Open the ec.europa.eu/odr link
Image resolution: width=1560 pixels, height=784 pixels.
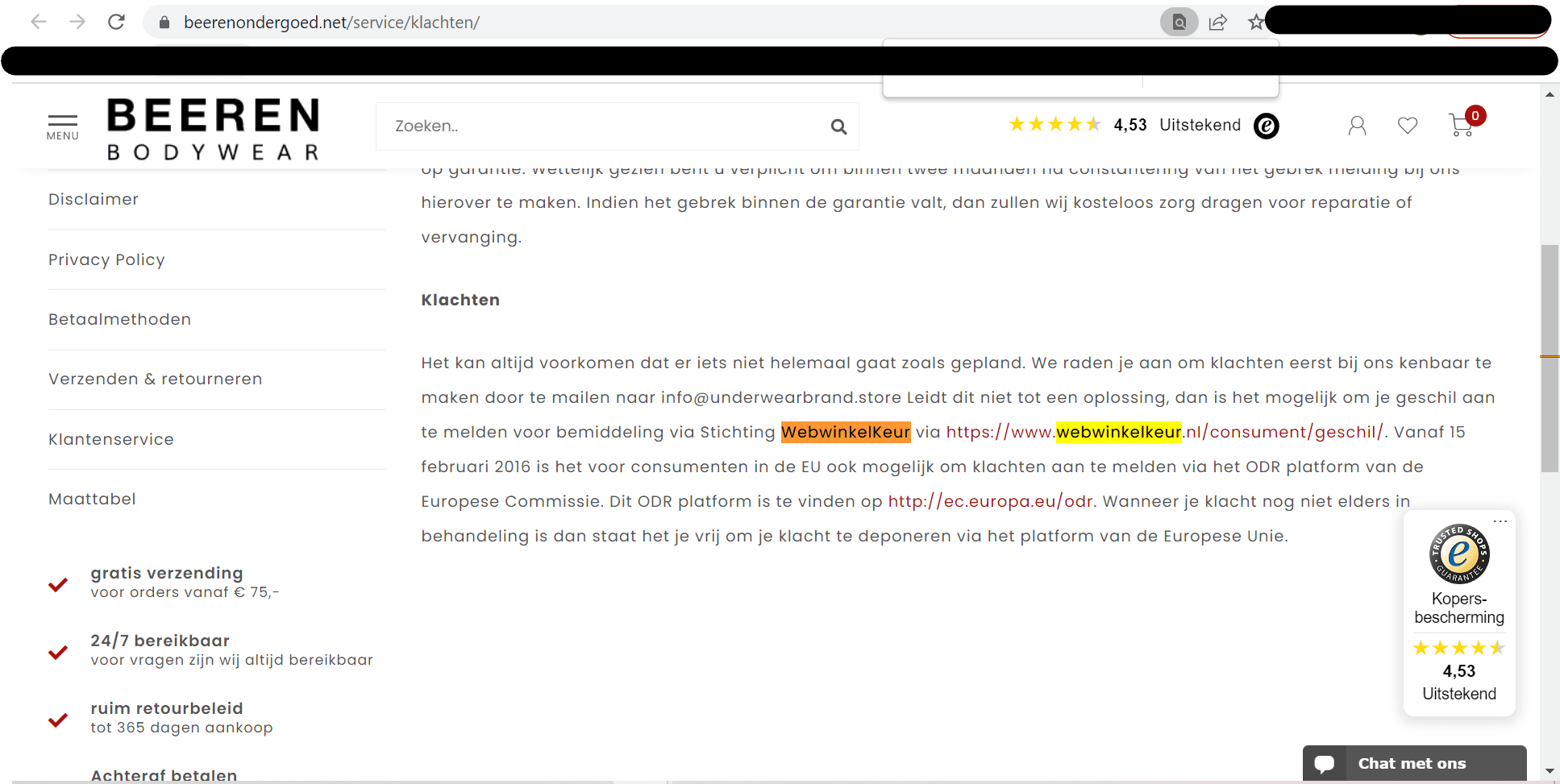[x=990, y=501]
